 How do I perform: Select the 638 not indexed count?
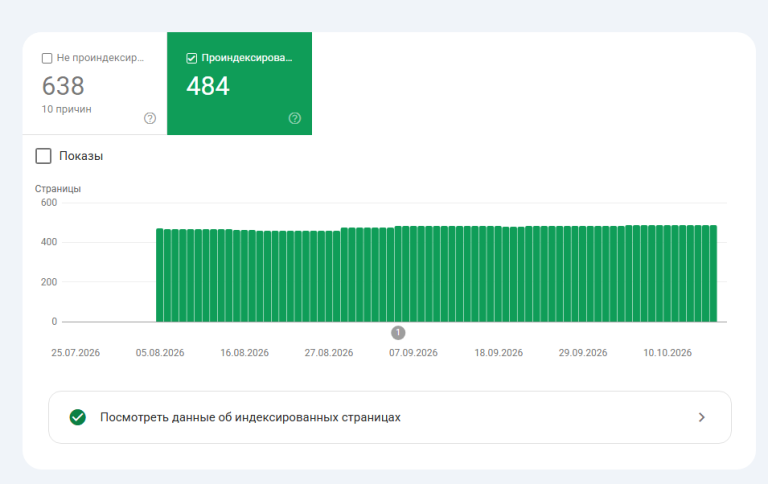point(63,86)
